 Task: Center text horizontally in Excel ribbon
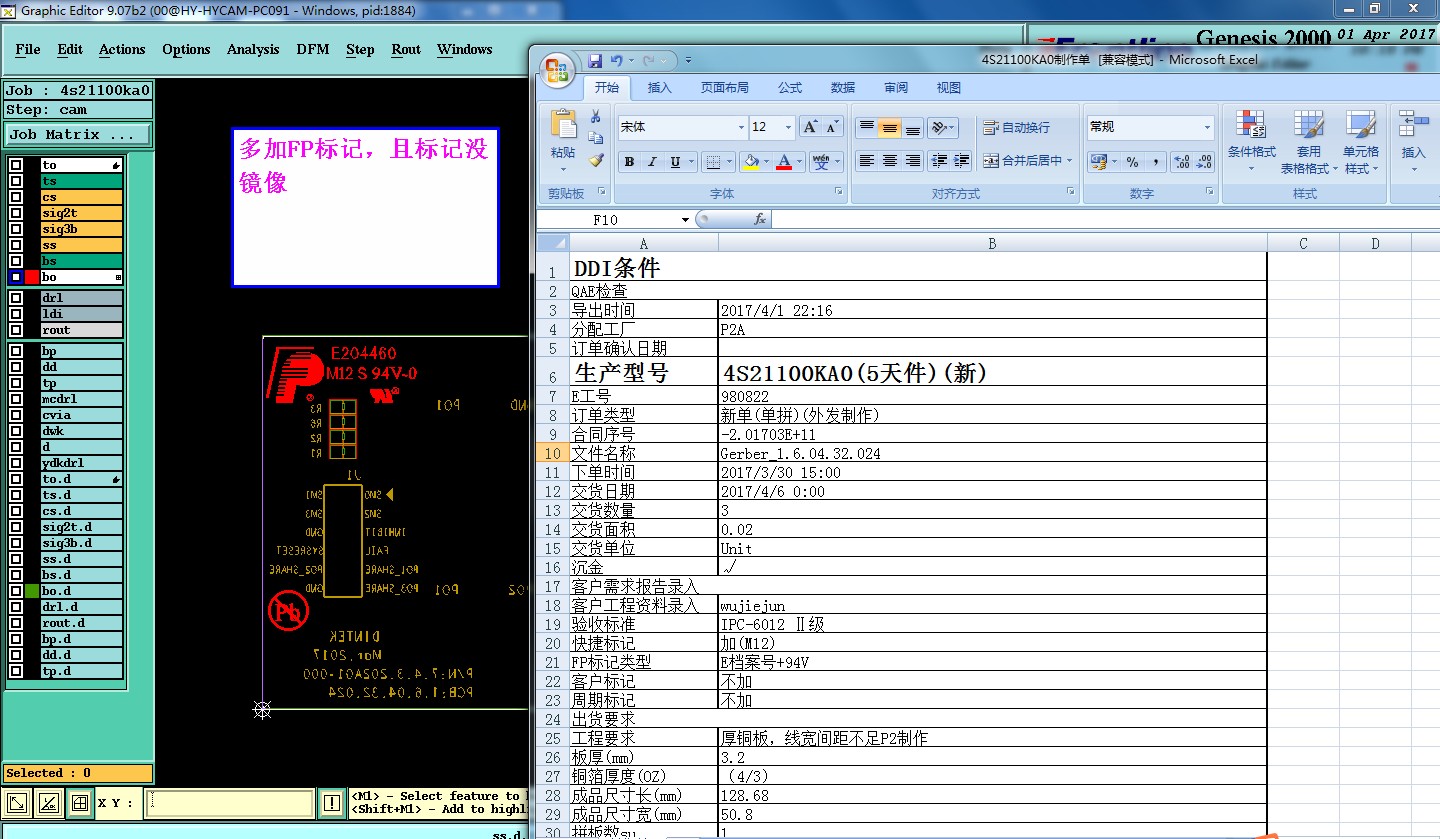(x=889, y=161)
